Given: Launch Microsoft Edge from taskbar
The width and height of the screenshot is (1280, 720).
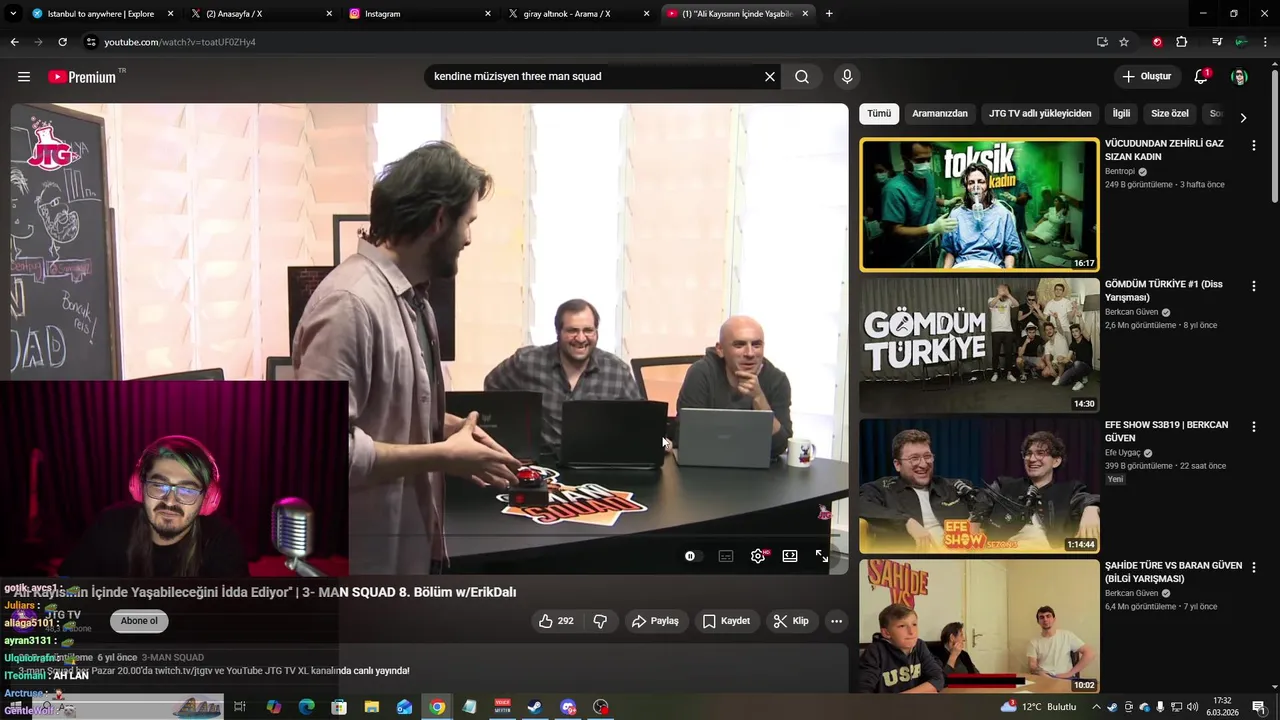Looking at the screenshot, I should pos(306,707).
